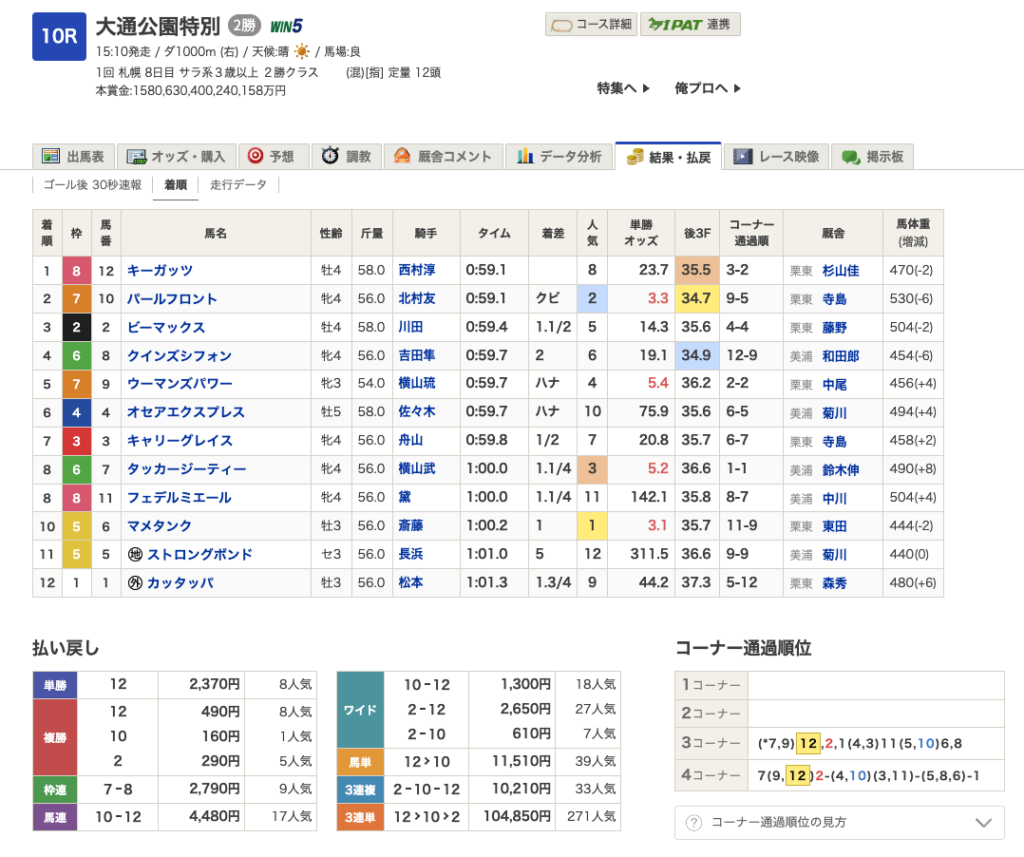Click the 後3F column header
1024x857 pixels.
pos(697,233)
